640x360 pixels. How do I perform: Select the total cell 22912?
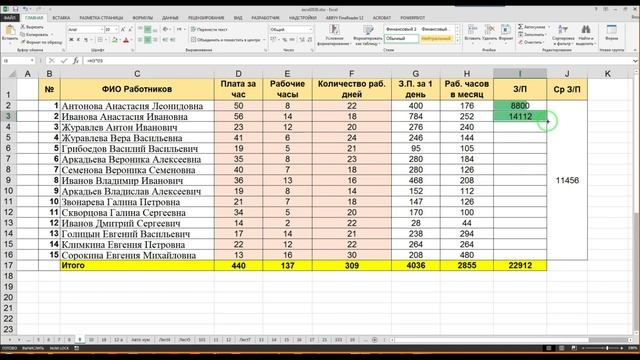[520, 265]
